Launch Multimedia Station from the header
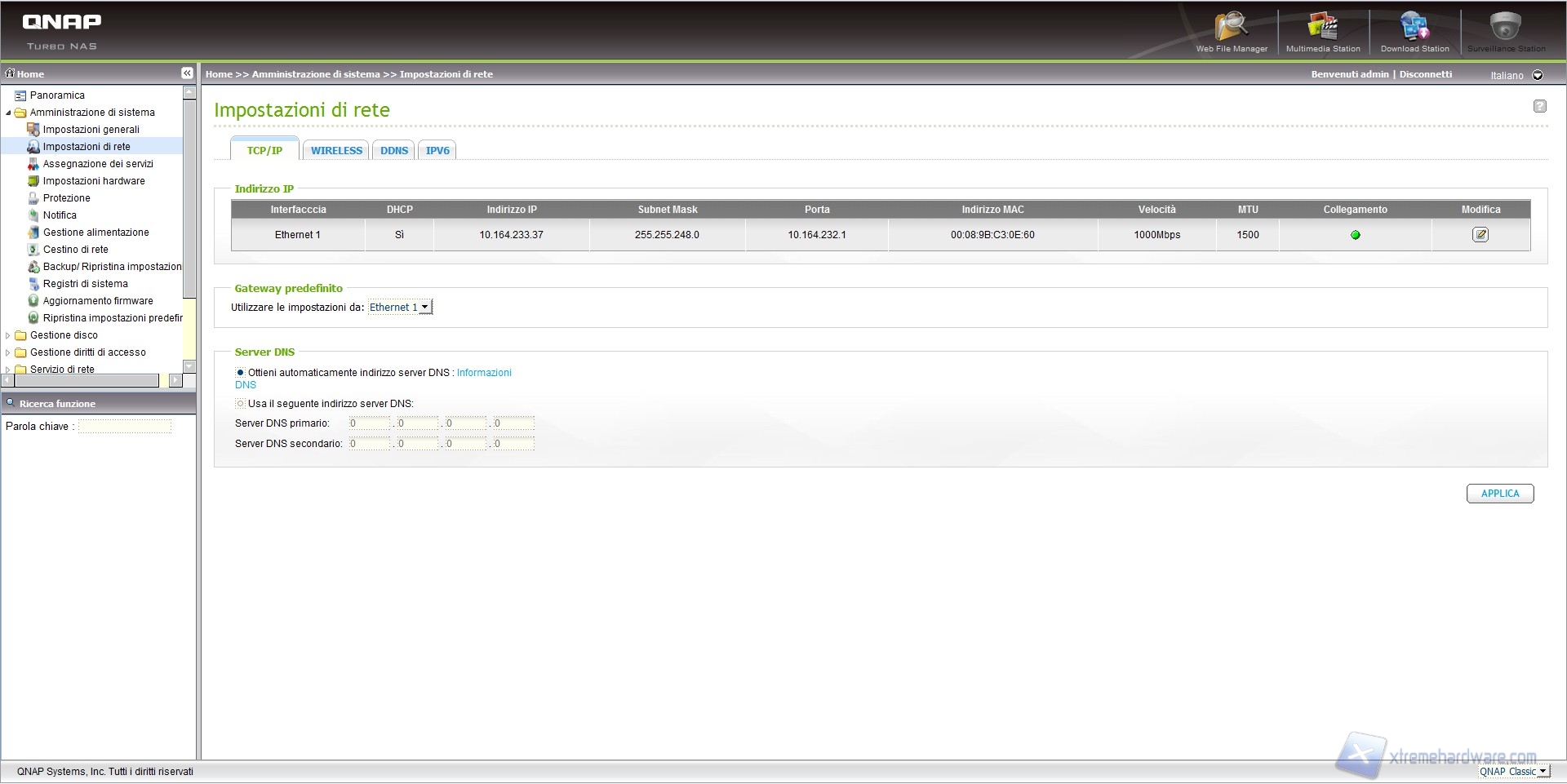The height and width of the screenshot is (784, 1567). coord(1322,29)
